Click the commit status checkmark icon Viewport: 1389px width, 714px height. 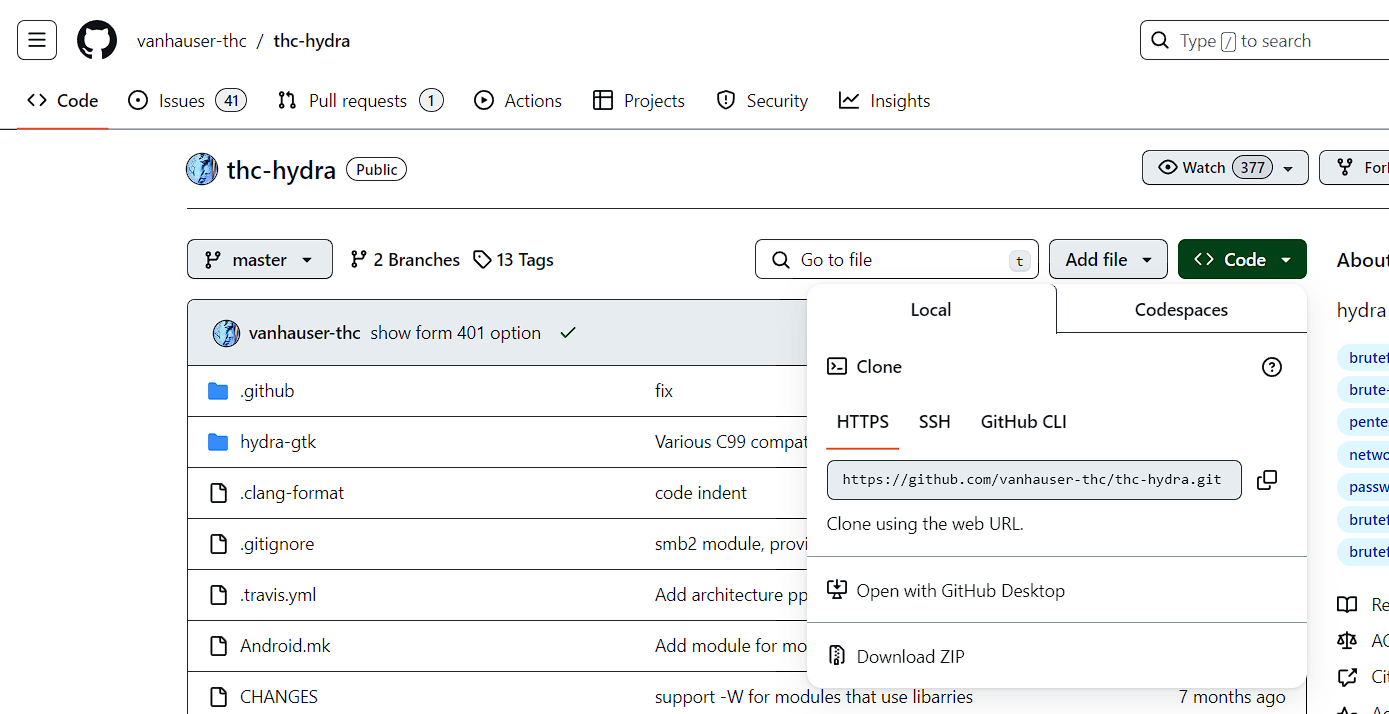[x=568, y=333]
